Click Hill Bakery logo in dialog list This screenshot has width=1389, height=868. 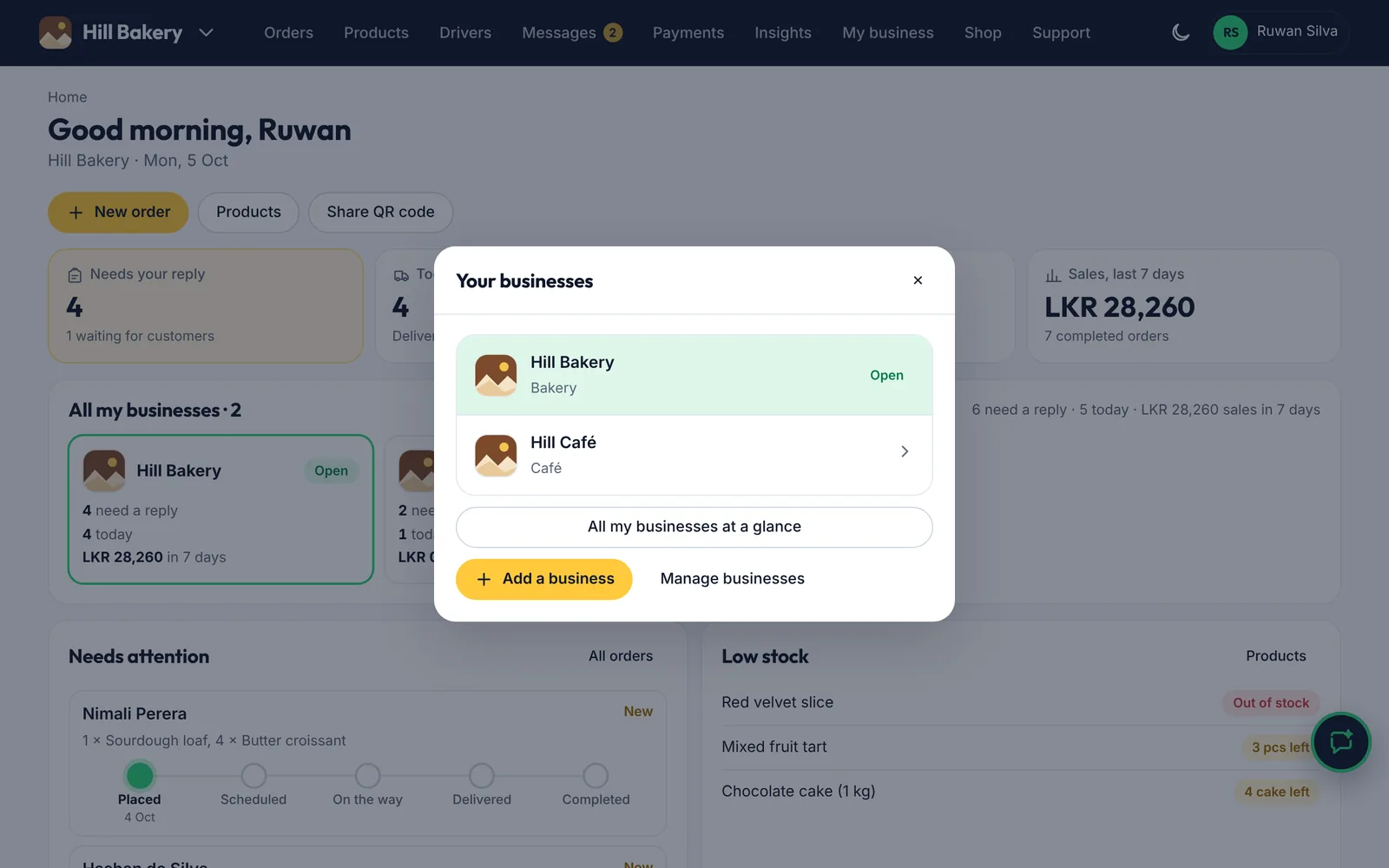pyautogui.click(x=496, y=375)
